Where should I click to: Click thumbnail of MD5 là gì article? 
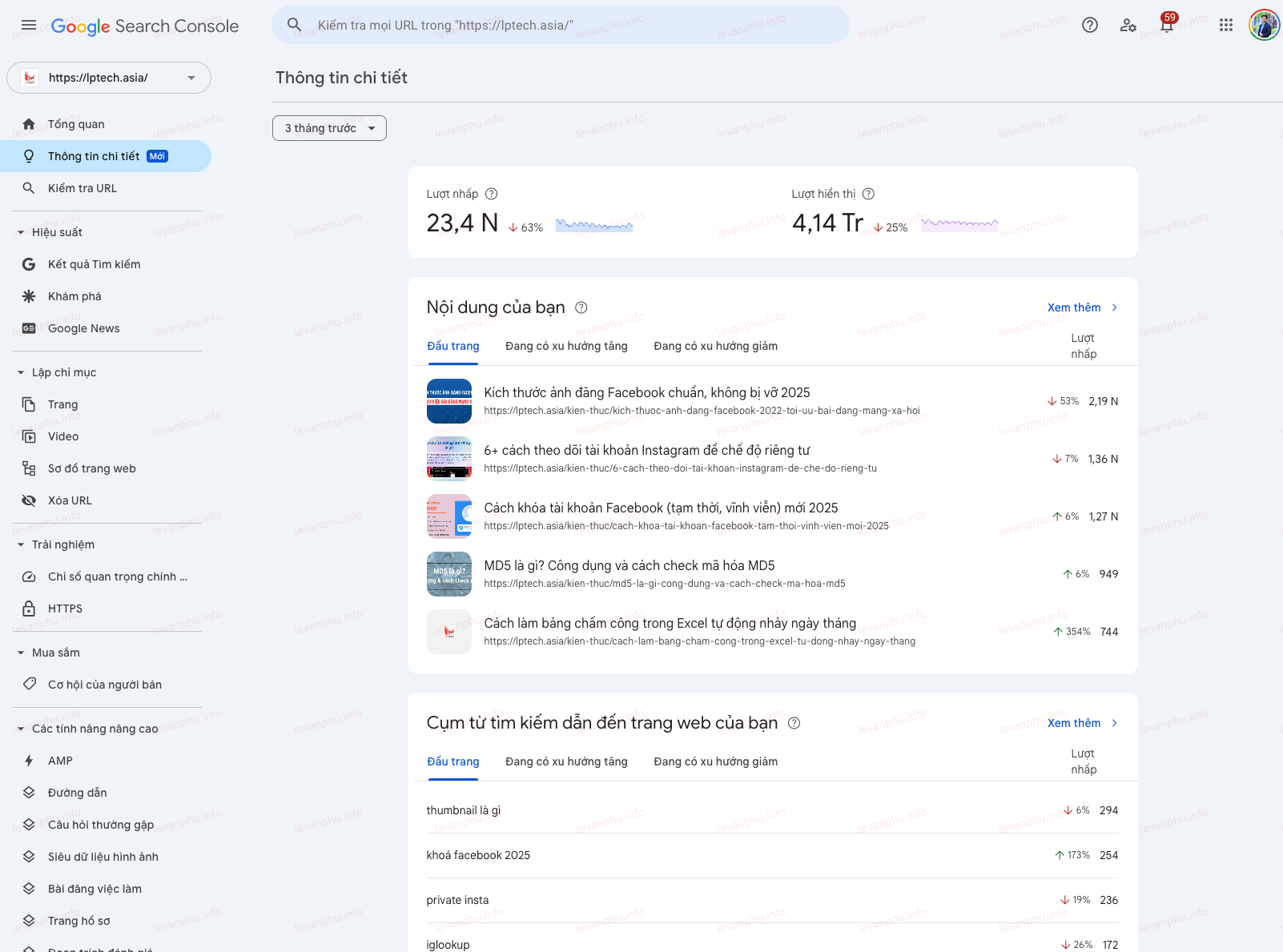[449, 574]
